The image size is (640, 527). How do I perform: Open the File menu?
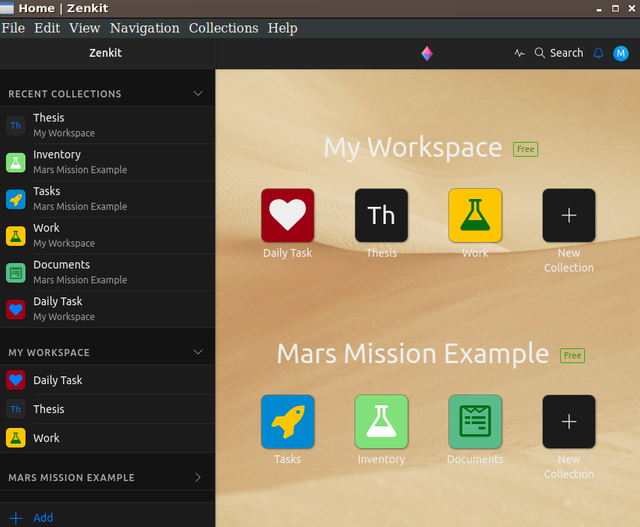[x=13, y=28]
